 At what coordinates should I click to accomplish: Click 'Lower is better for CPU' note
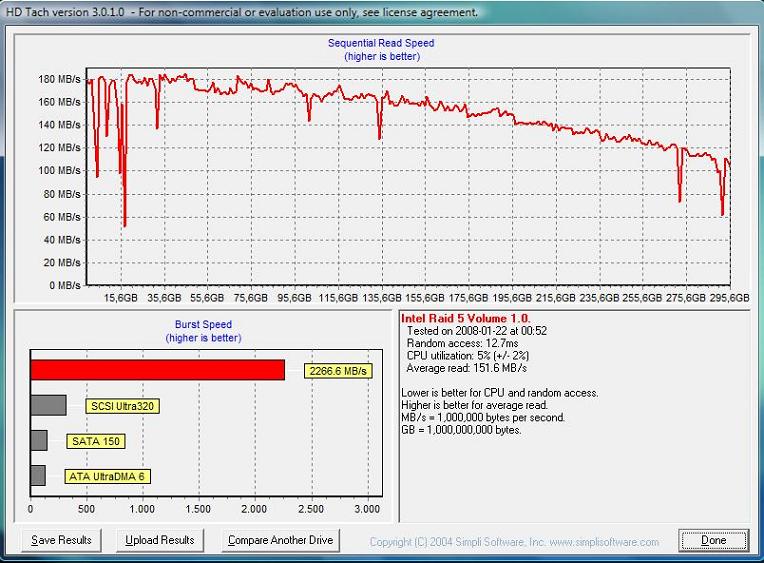tap(499, 393)
